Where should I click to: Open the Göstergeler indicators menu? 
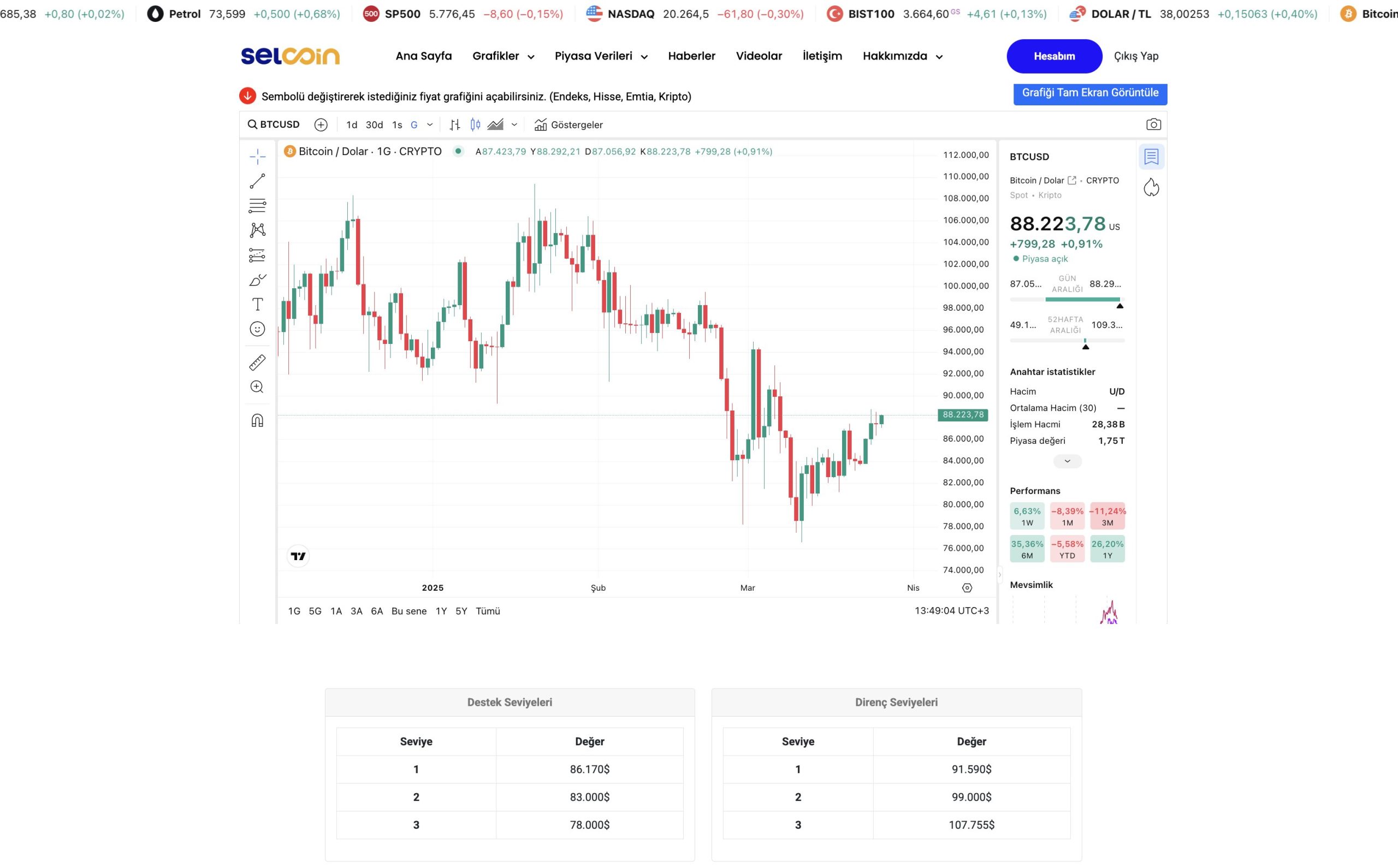point(568,124)
